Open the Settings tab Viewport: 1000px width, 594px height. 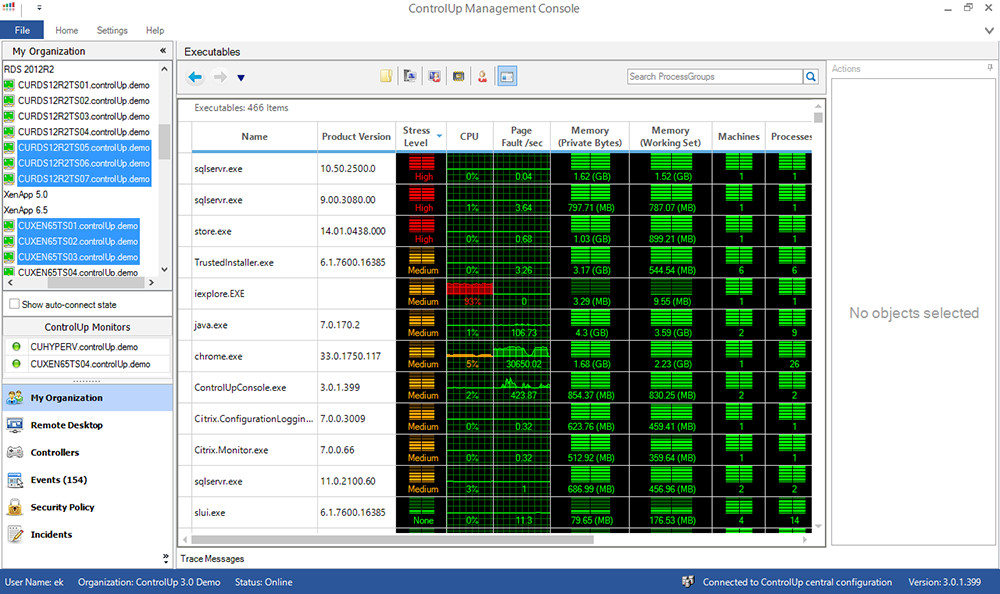(112, 30)
